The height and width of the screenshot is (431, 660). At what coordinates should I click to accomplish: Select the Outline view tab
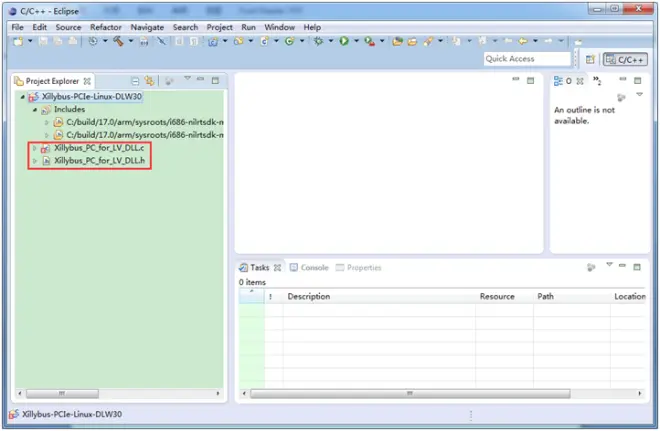[x=568, y=81]
